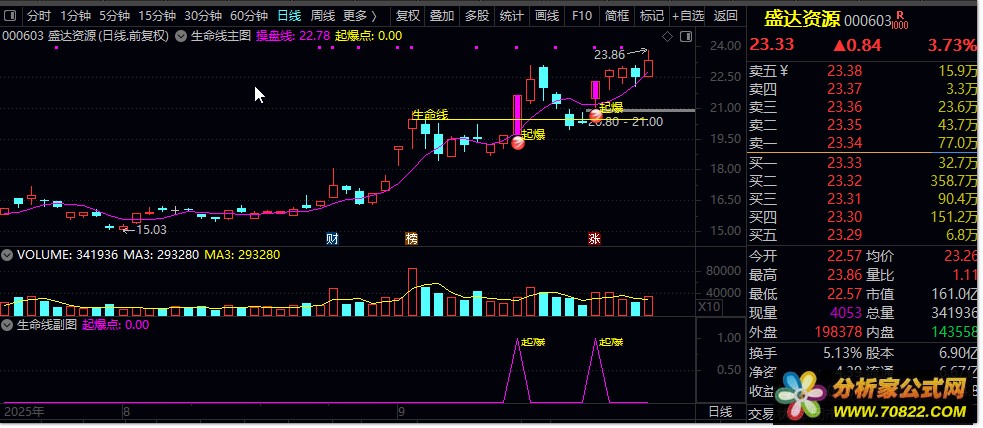Click the 最高 value 23.86

(842, 275)
